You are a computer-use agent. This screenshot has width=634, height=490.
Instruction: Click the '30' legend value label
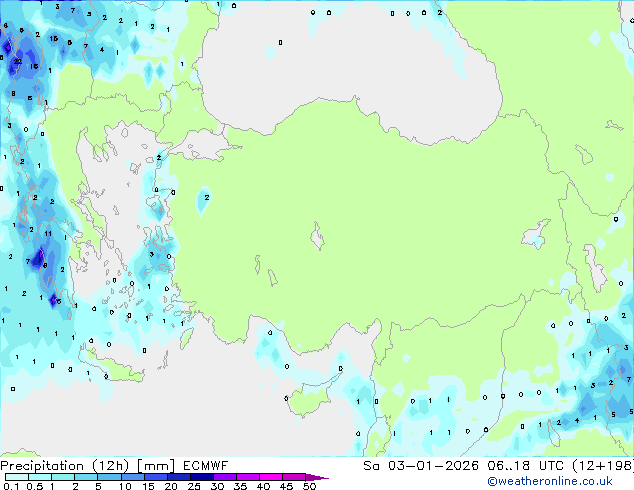(217, 486)
